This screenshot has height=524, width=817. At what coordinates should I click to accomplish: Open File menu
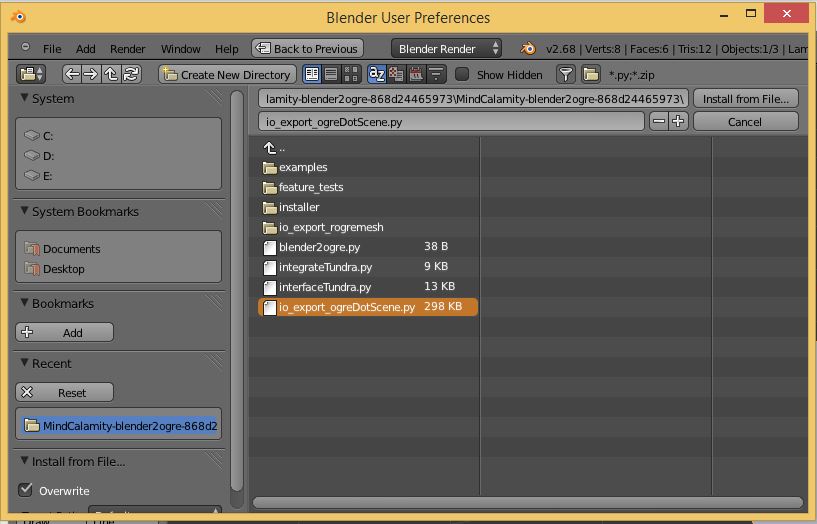(x=52, y=49)
